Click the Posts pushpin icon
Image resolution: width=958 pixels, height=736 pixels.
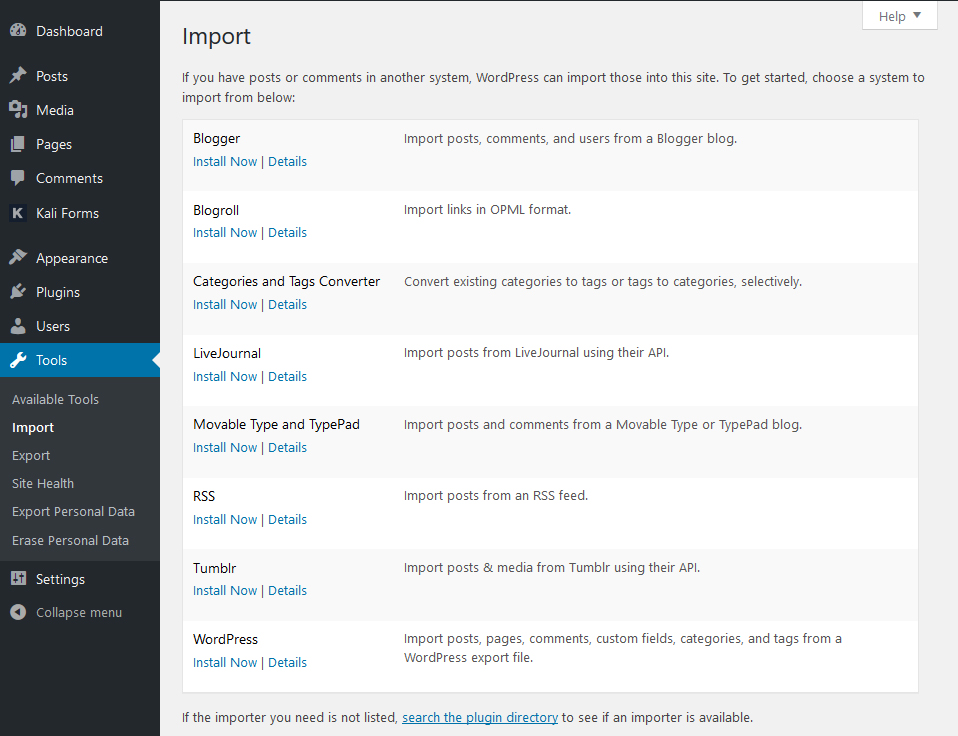(18, 76)
